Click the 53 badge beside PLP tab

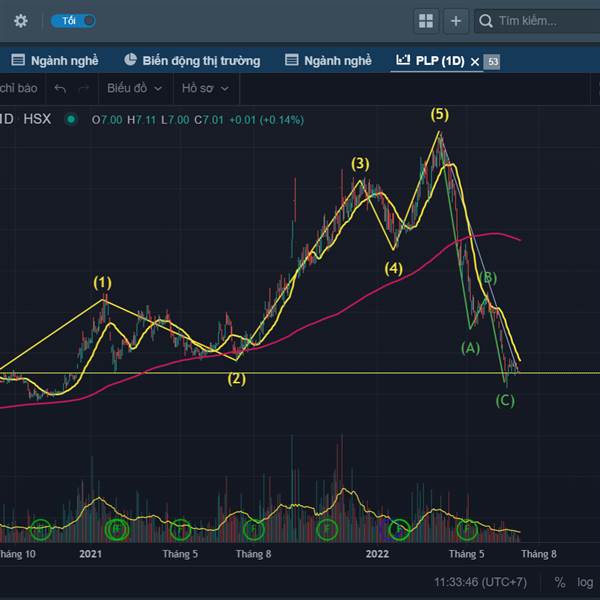click(493, 62)
